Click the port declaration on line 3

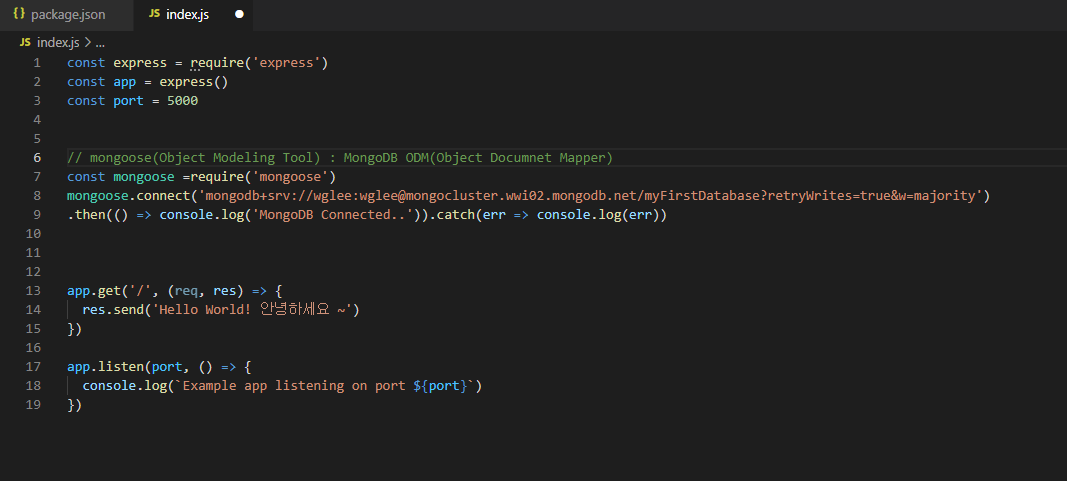point(132,101)
